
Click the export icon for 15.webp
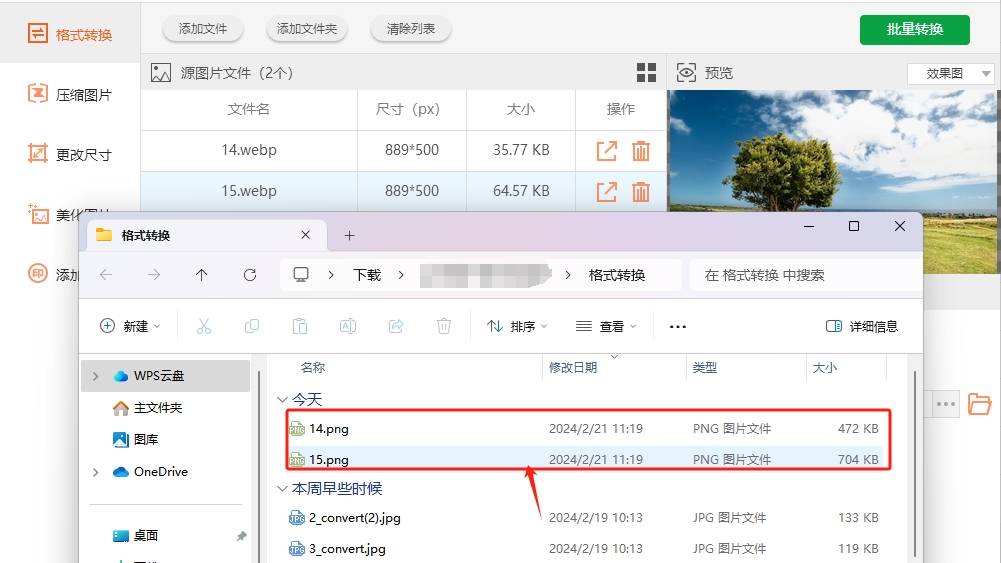[606, 191]
